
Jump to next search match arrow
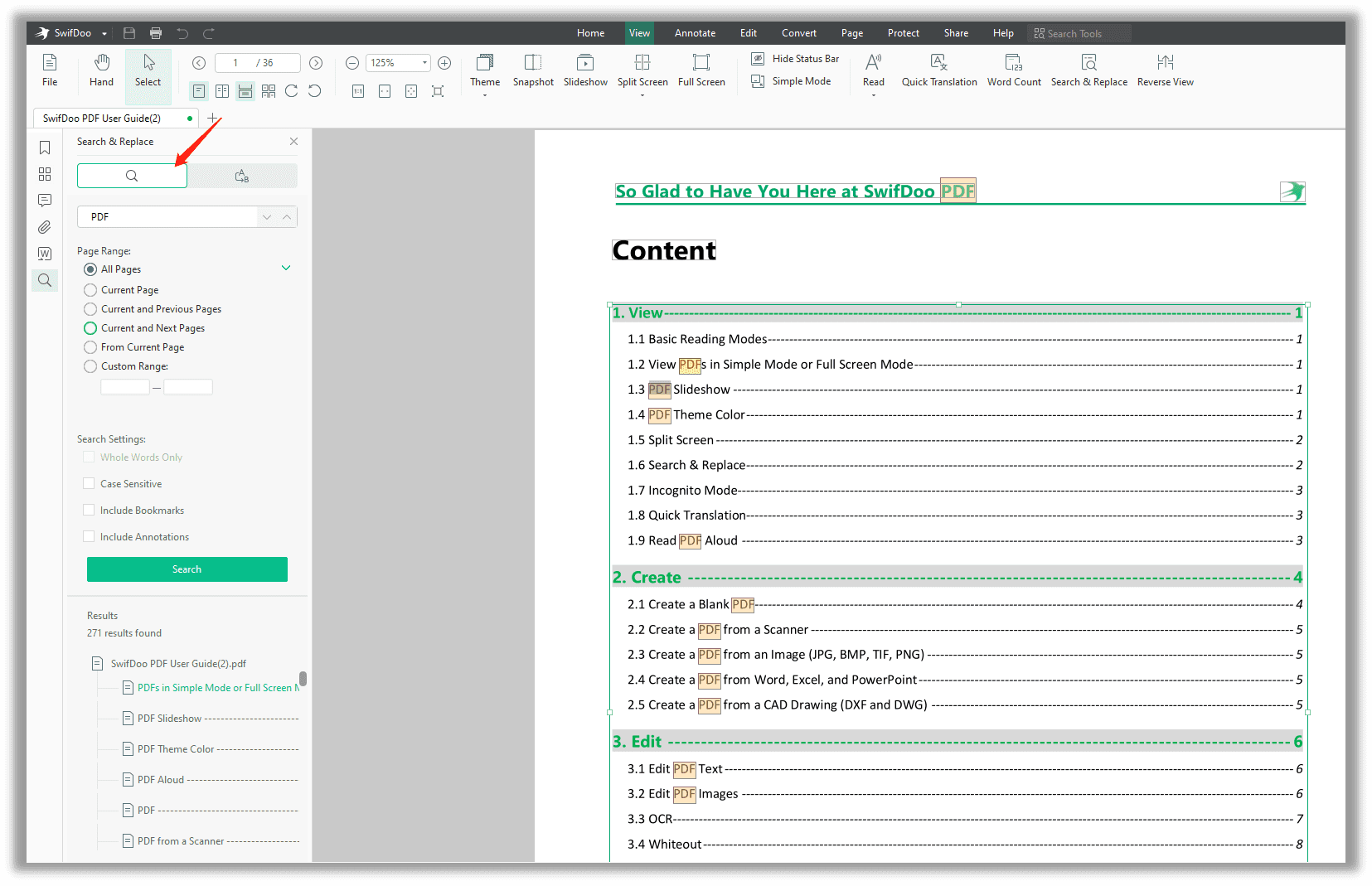point(267,216)
